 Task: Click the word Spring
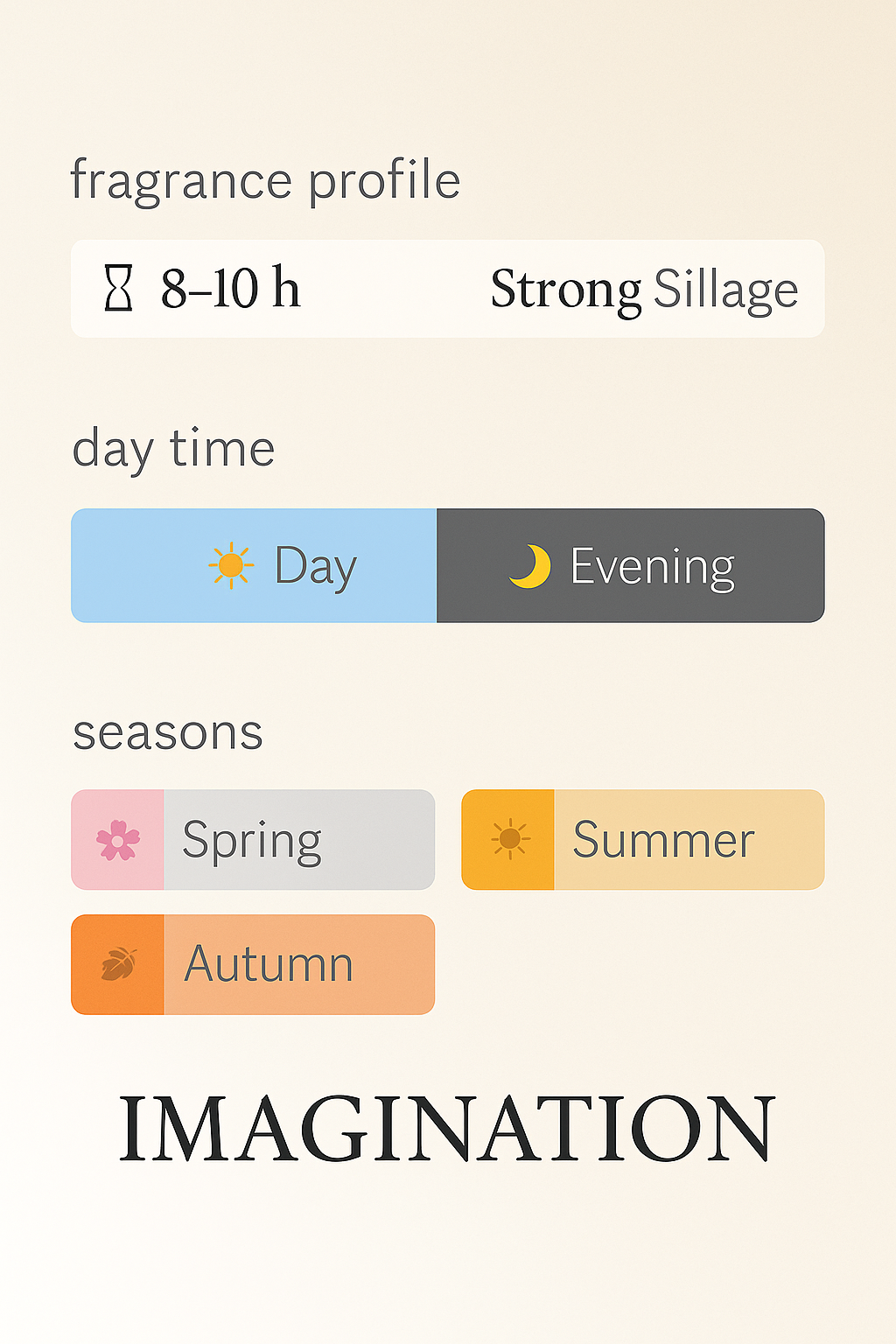pos(252,842)
